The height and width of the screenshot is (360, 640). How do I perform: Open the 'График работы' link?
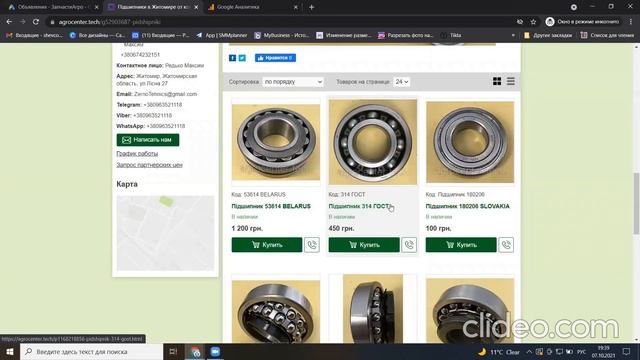pos(137,153)
